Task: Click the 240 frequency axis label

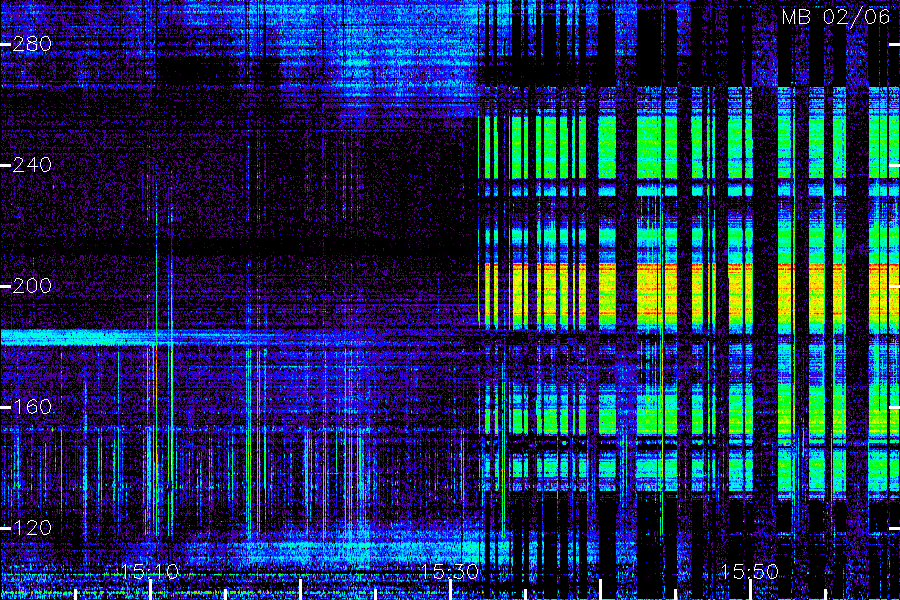Action: (x=32, y=165)
